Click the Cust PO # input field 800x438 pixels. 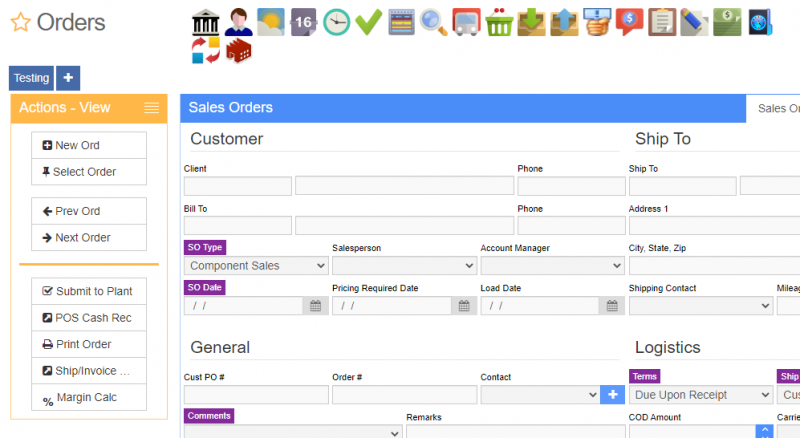[256, 395]
